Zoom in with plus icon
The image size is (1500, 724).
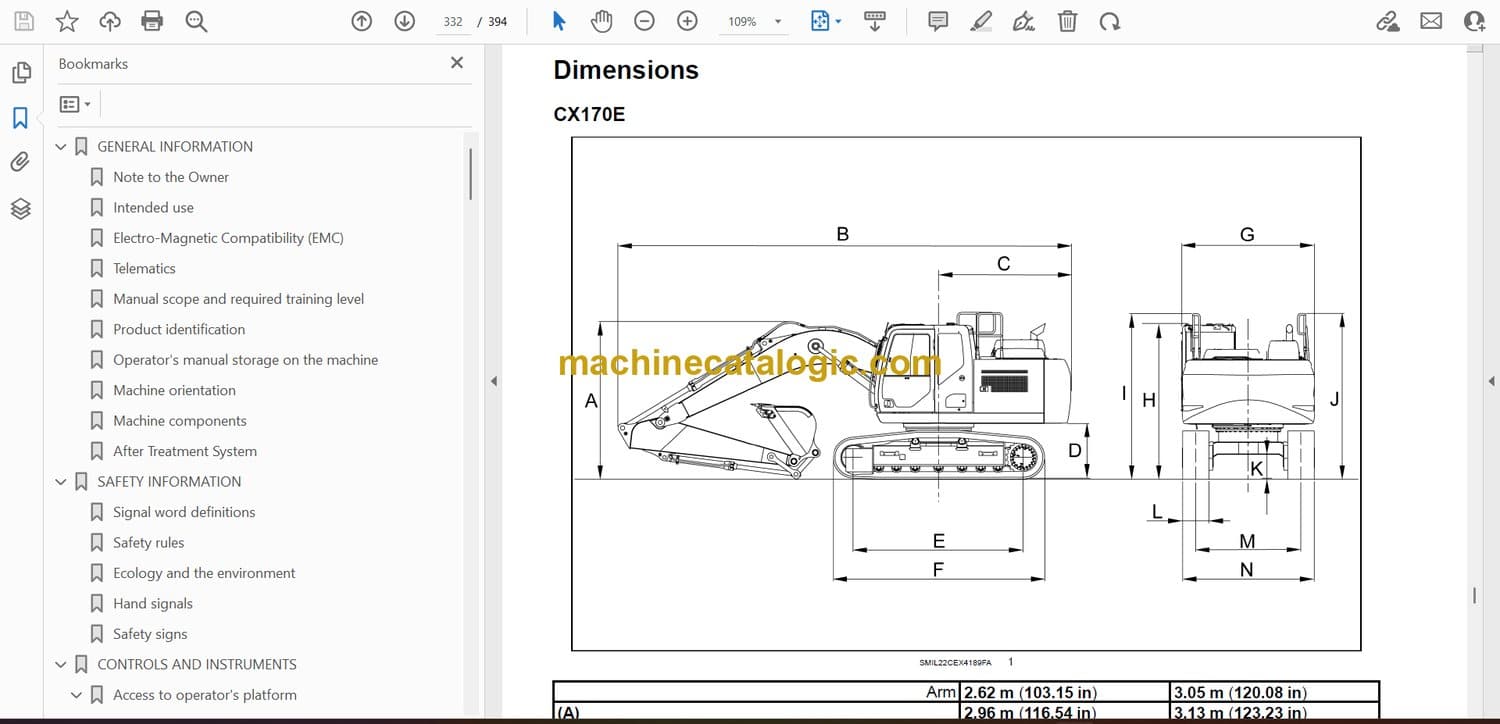coord(687,21)
